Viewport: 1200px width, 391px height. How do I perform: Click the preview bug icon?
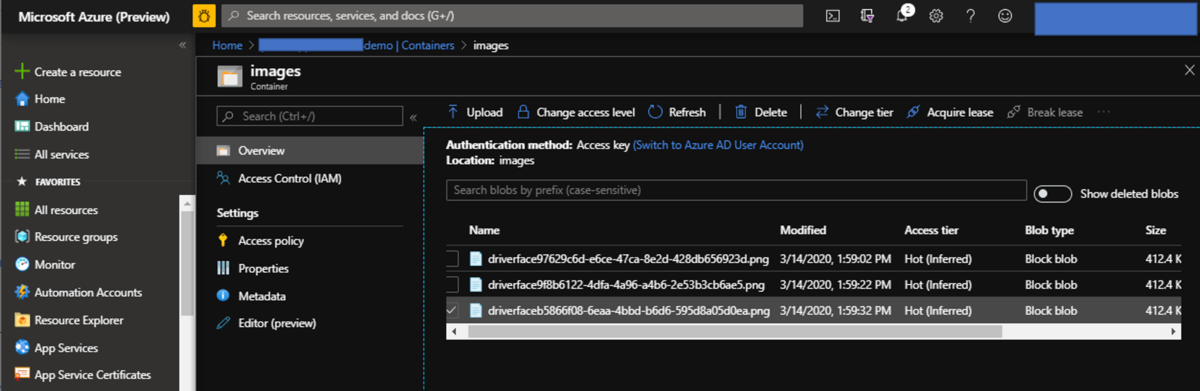[205, 16]
